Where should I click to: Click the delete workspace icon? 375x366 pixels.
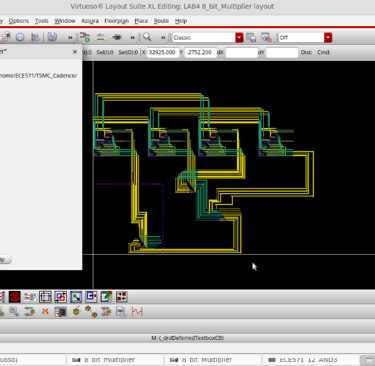[266, 37]
